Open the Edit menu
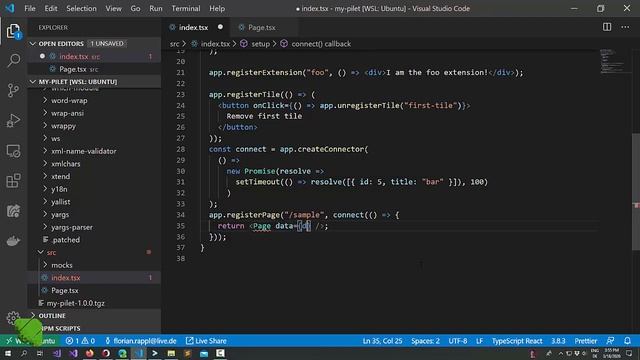 51,8
